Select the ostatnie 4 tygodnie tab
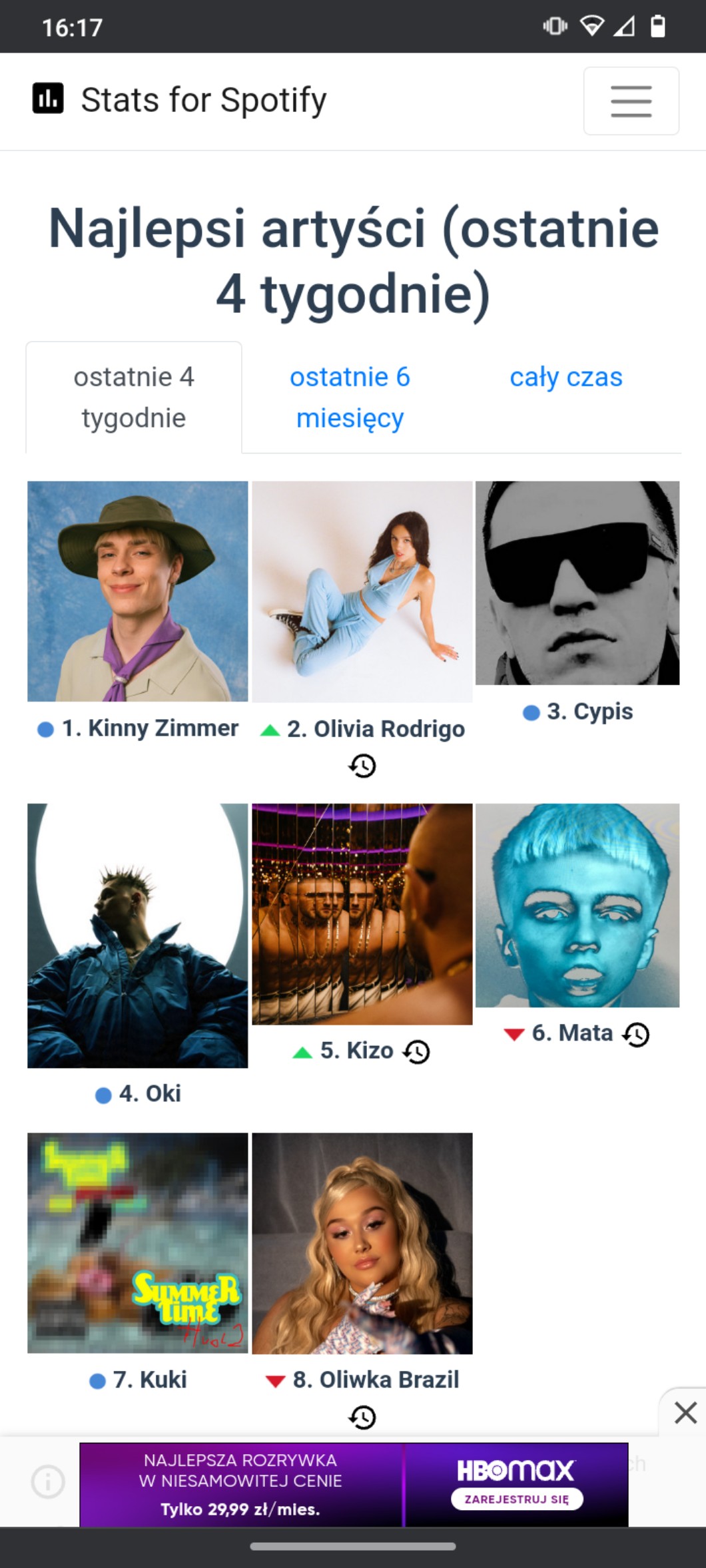 [x=134, y=397]
